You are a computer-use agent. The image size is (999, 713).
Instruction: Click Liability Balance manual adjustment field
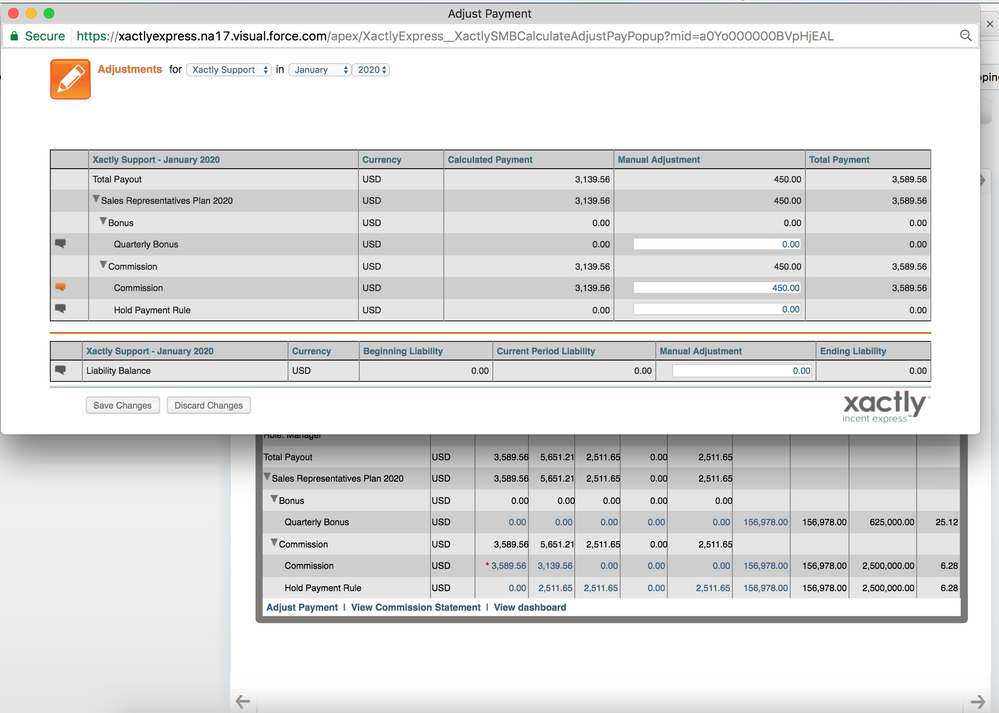(742, 371)
